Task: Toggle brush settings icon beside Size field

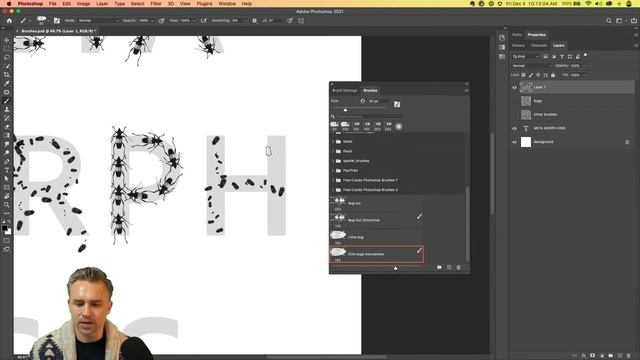Action: coord(397,104)
